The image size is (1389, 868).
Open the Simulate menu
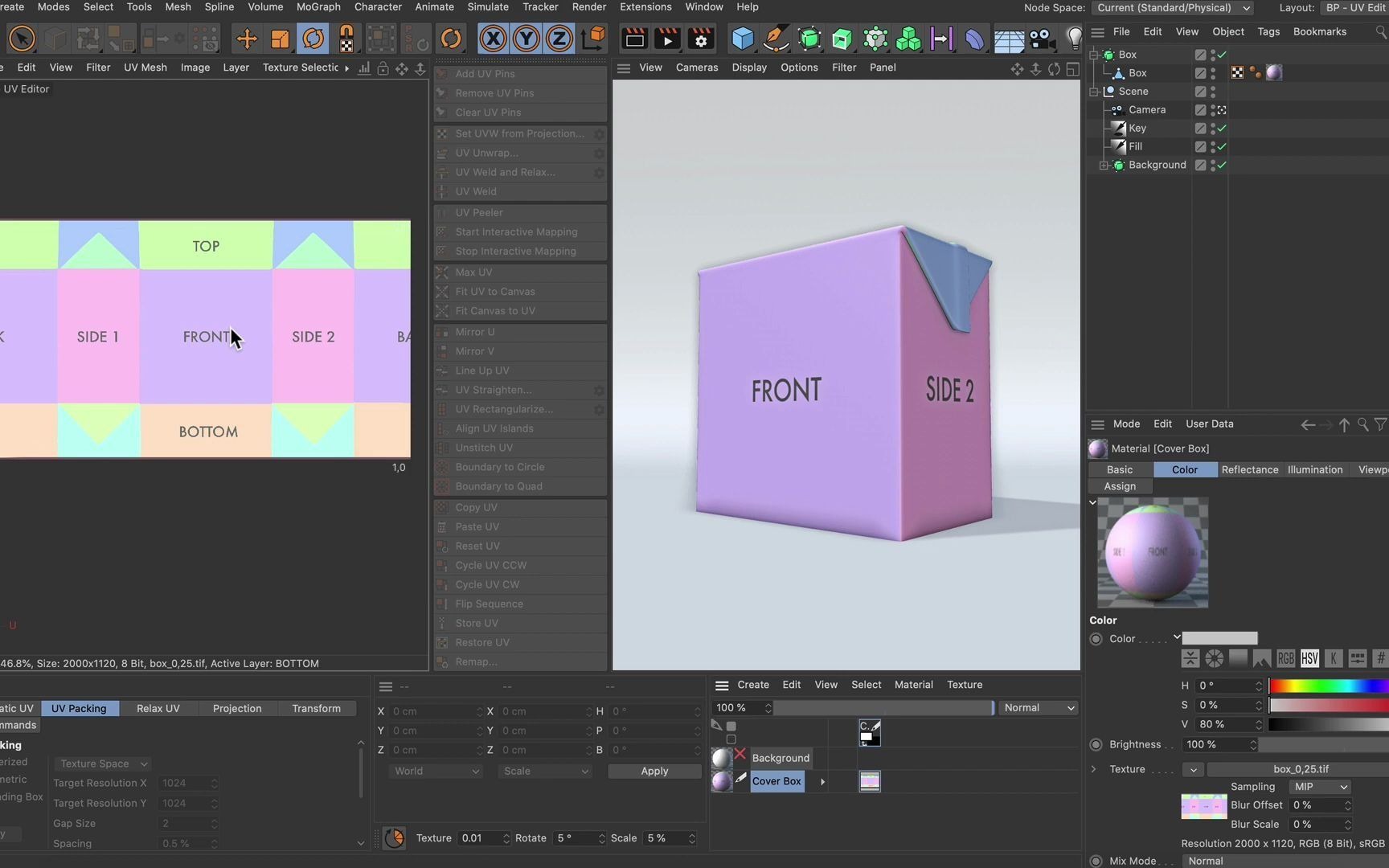(487, 6)
